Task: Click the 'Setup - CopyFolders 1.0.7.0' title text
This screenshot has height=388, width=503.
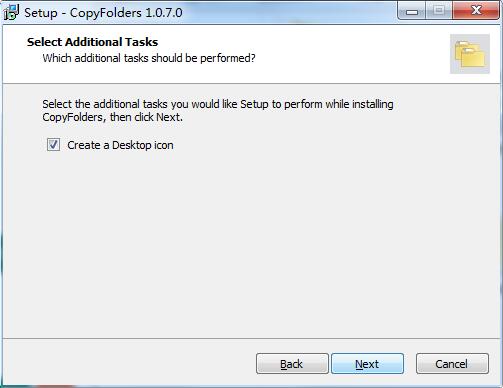Action: coord(103,13)
